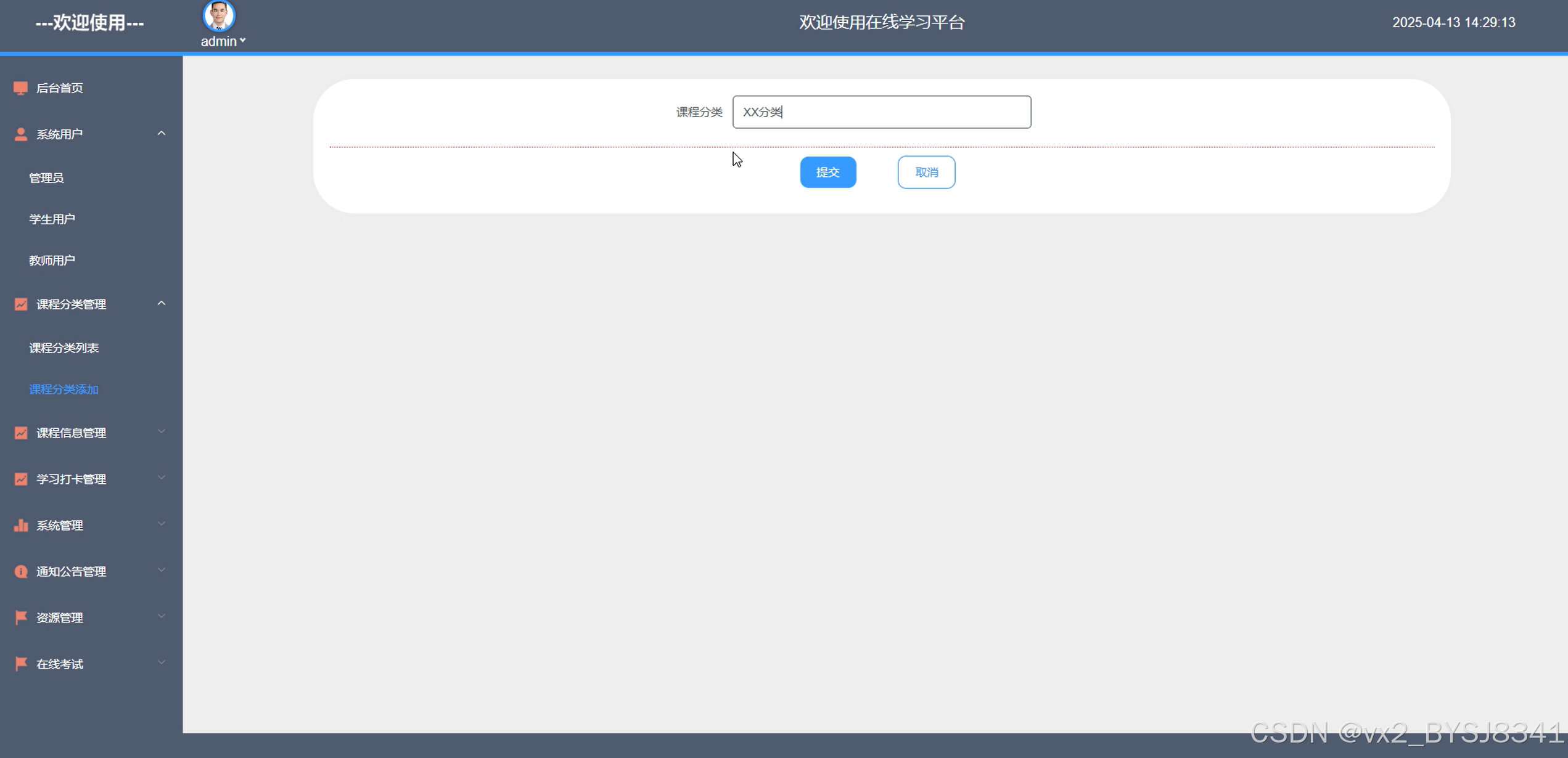Open the 课程分类列表 menu item
Image resolution: width=1568 pixels, height=758 pixels.
coord(64,348)
